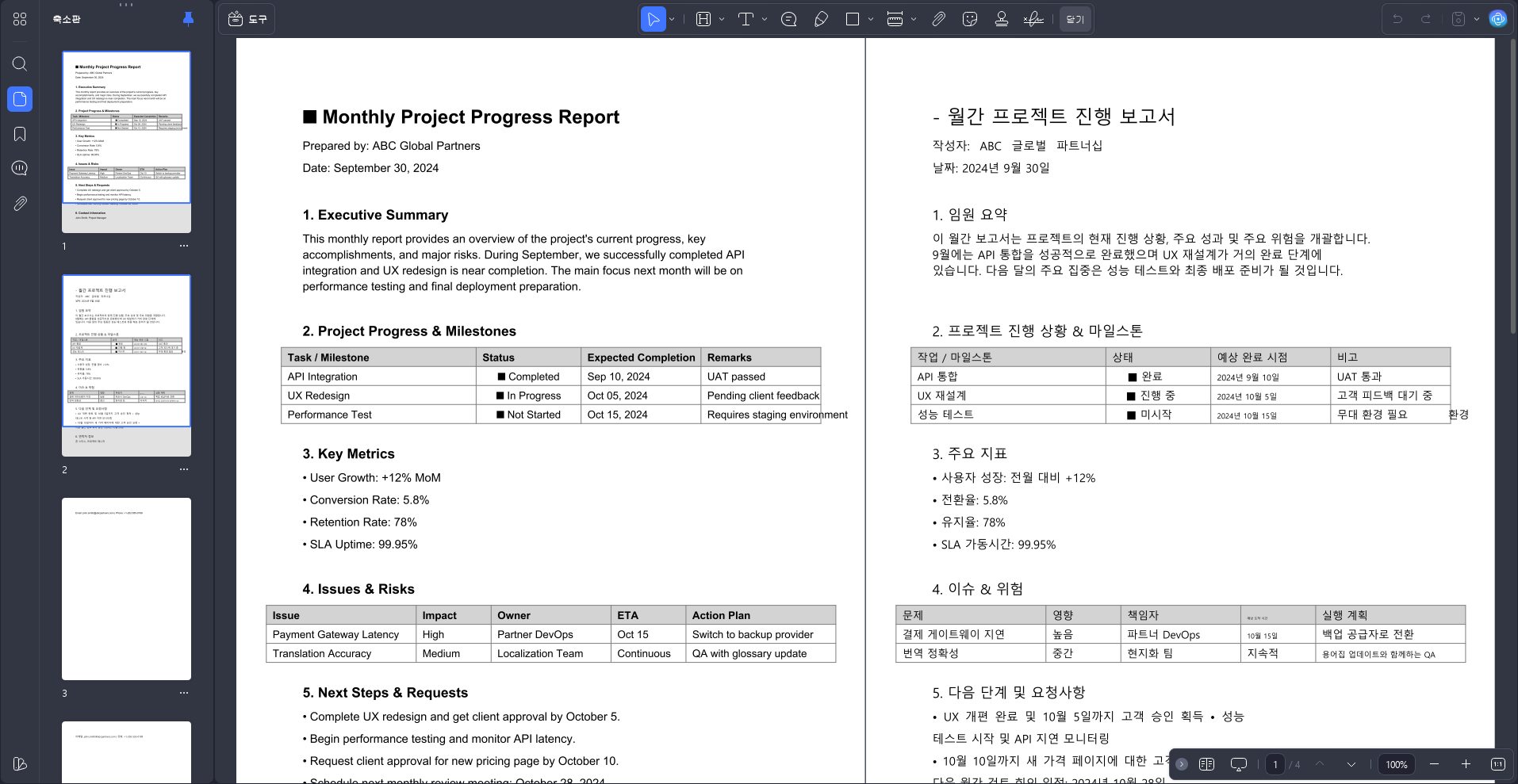Viewport: 1518px width, 784px height.
Task: Select the pencil drawing tool
Action: (822, 19)
